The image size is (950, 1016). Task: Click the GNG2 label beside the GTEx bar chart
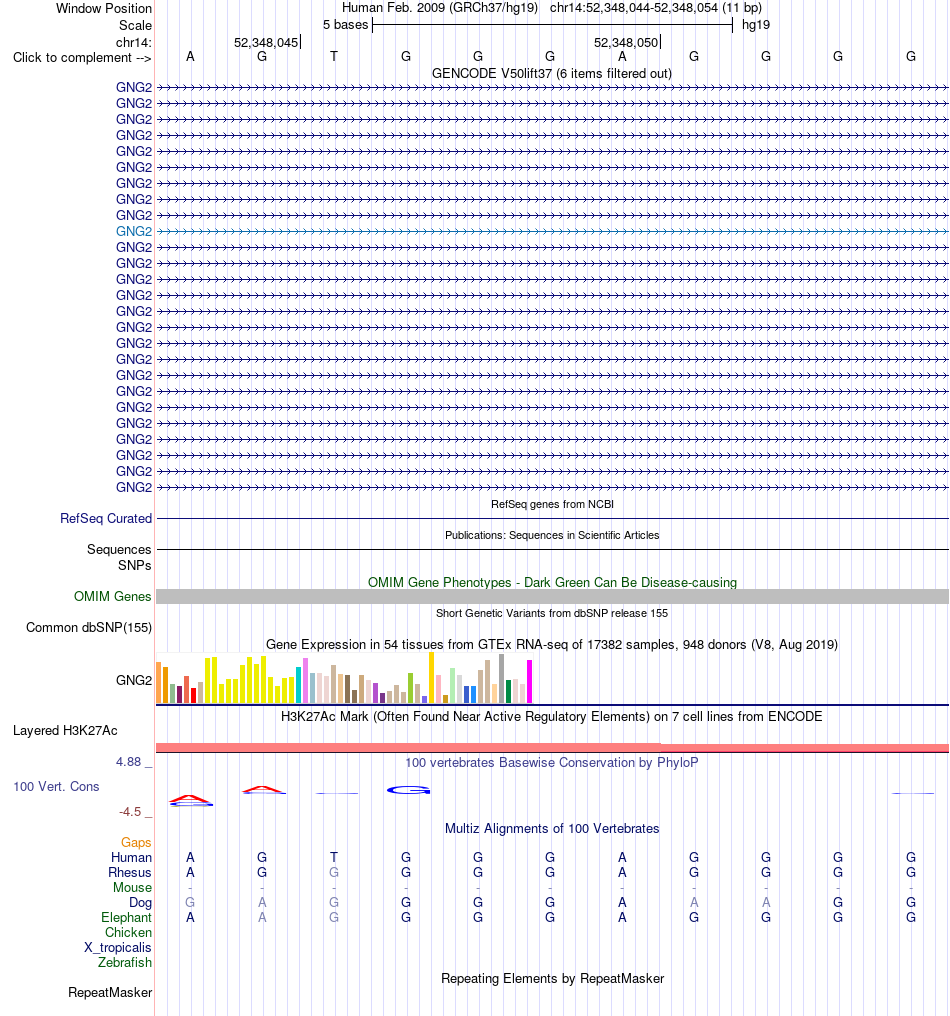(133, 680)
